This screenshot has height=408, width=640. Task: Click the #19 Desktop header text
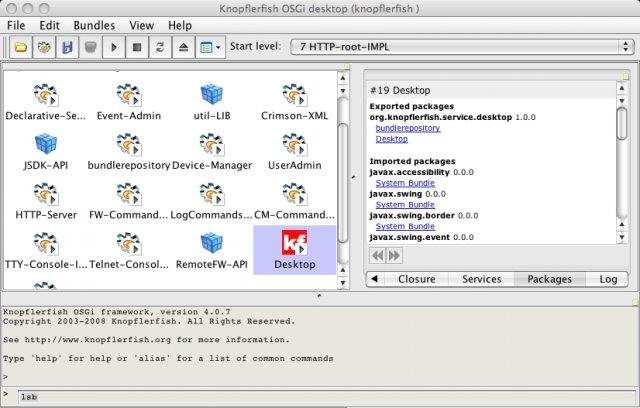400,90
